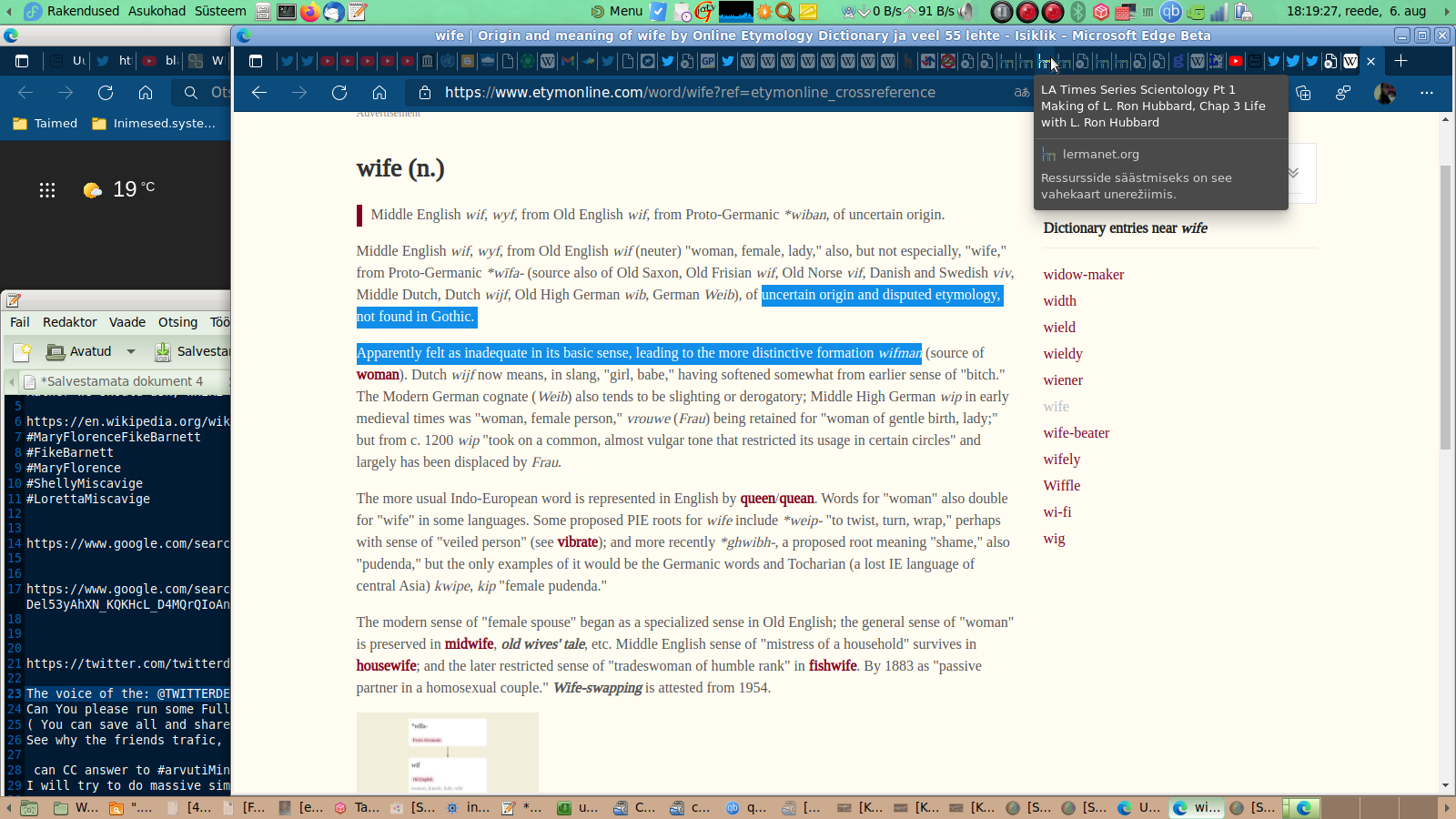Image resolution: width=1456 pixels, height=819 pixels.
Task: Open home page in etymonline Edge window
Action: 379,92
